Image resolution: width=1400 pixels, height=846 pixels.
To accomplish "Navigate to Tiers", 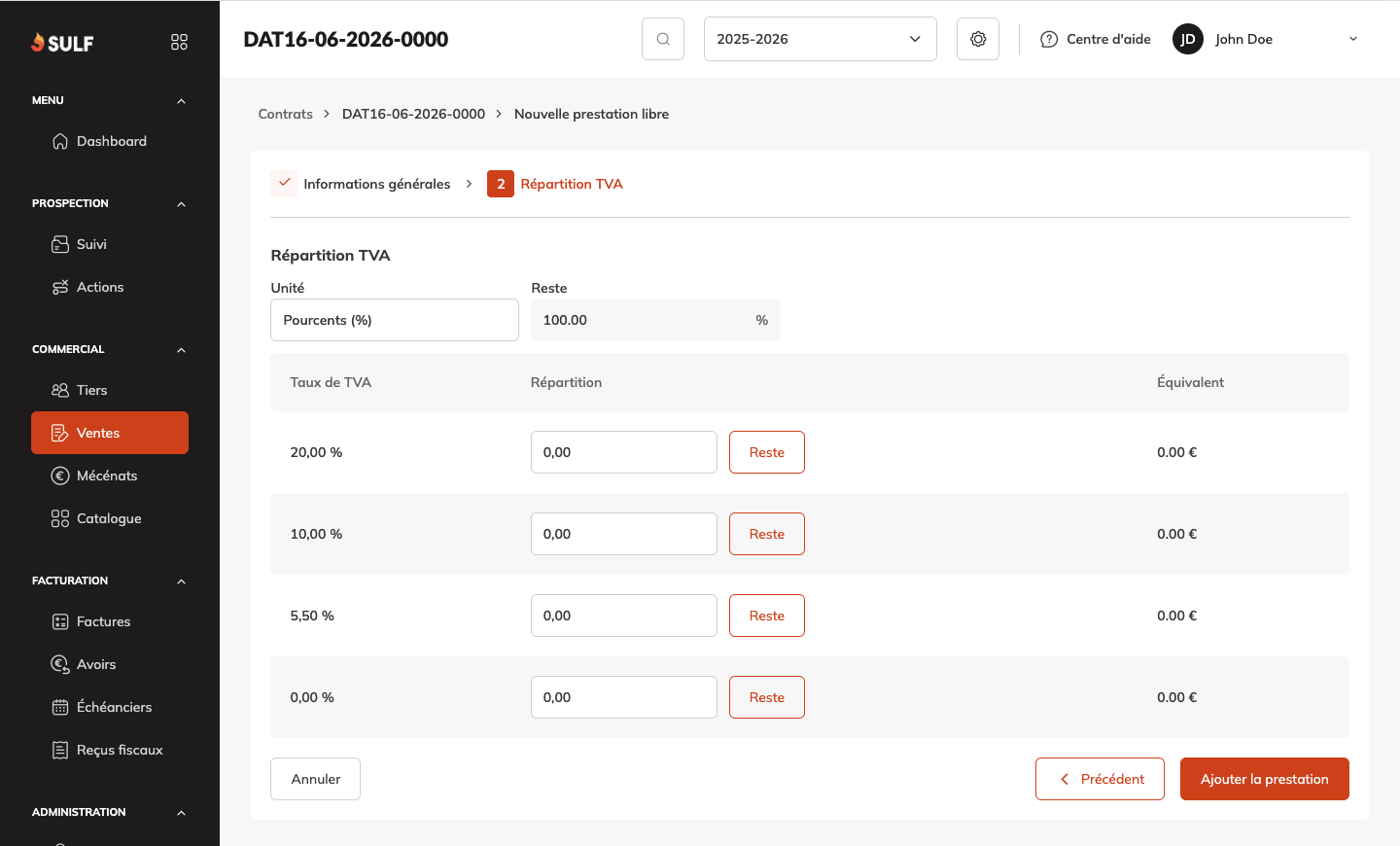I will point(110,390).
